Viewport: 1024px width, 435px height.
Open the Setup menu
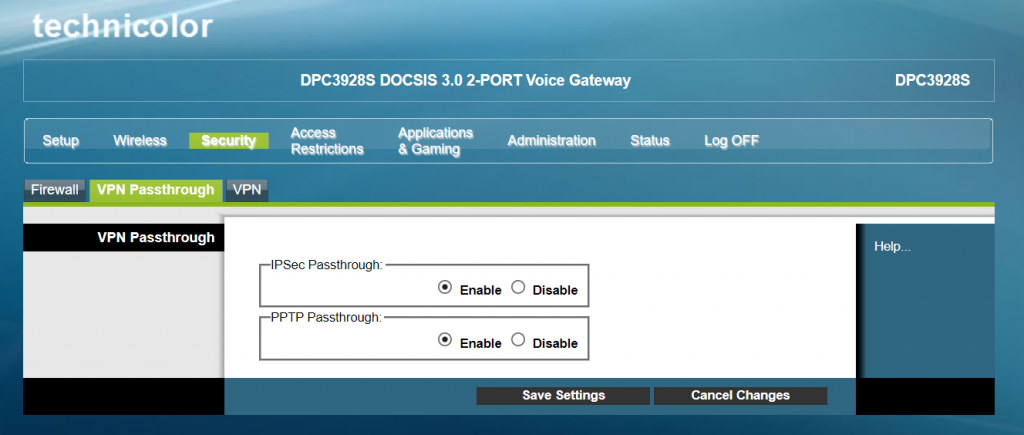[x=61, y=140]
